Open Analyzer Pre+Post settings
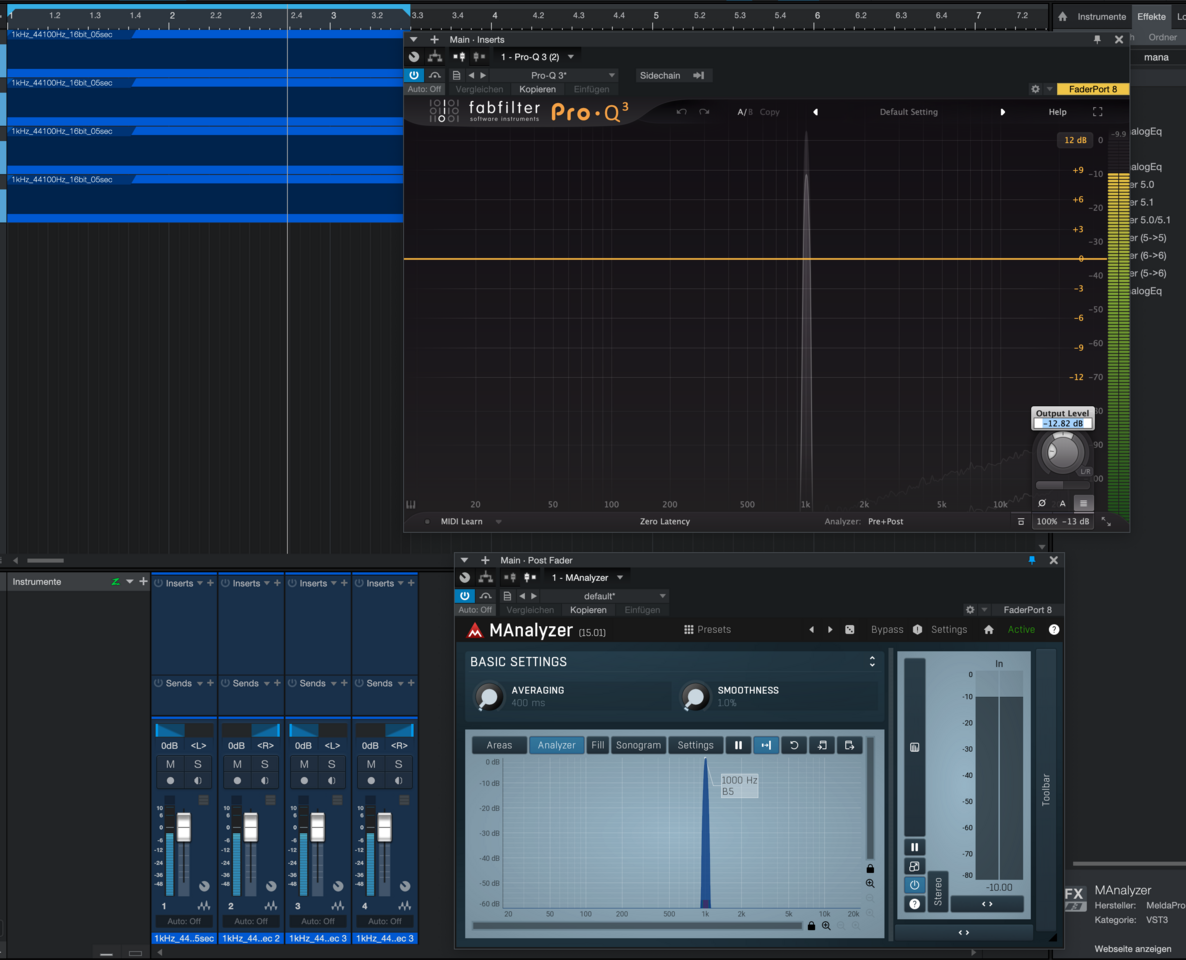Viewport: 1186px width, 960px height. pos(886,521)
